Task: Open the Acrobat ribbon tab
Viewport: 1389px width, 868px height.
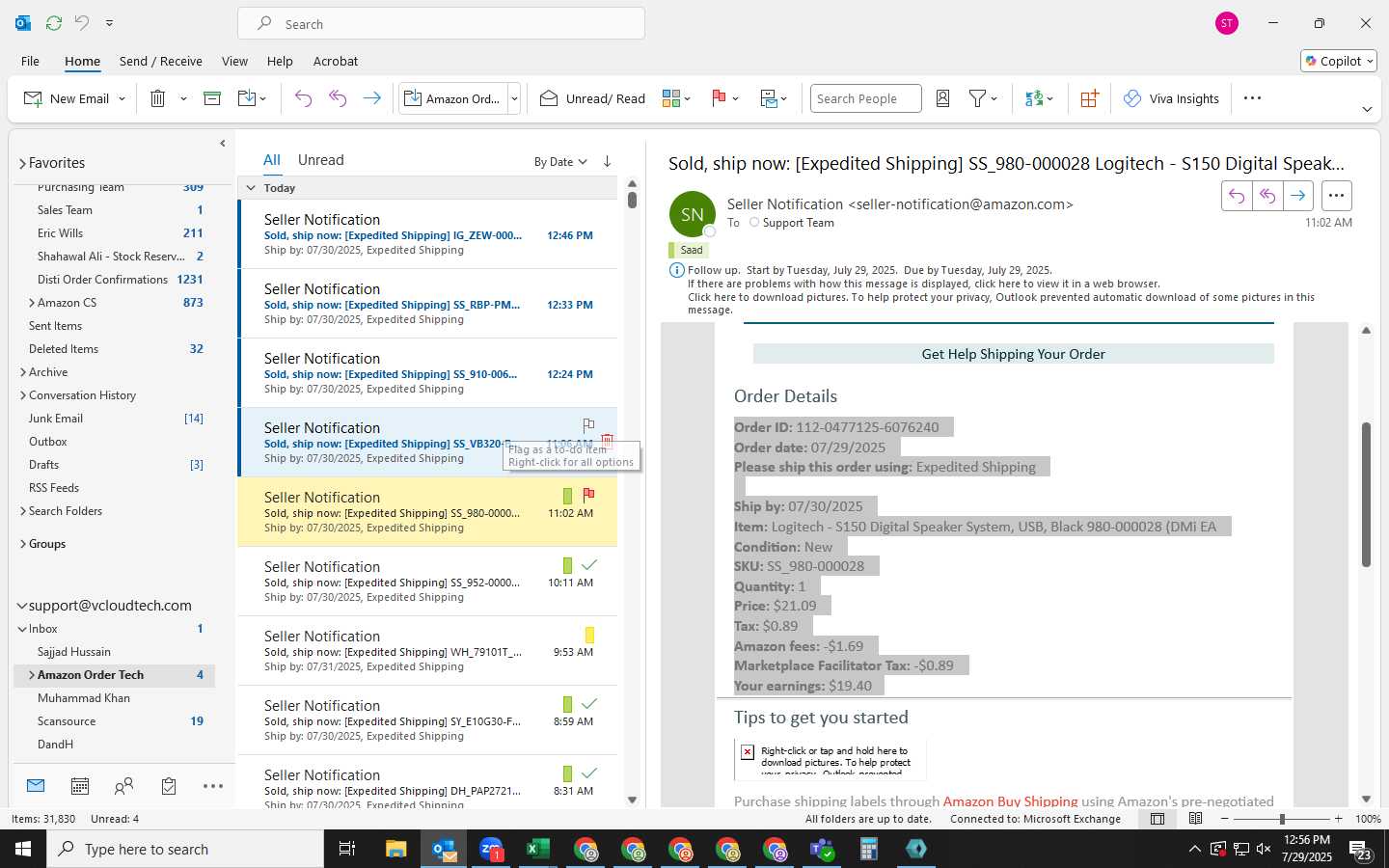Action: [336, 61]
